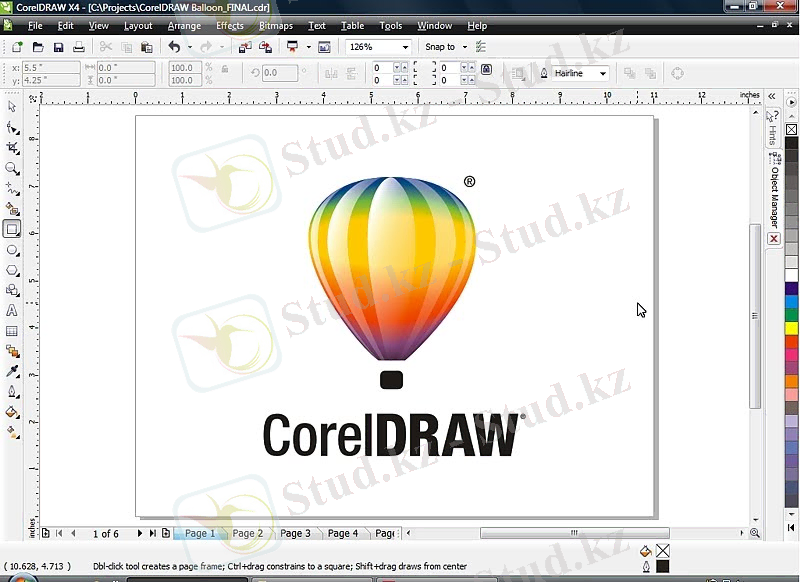Open the zoom level 126% dropdown

(405, 47)
